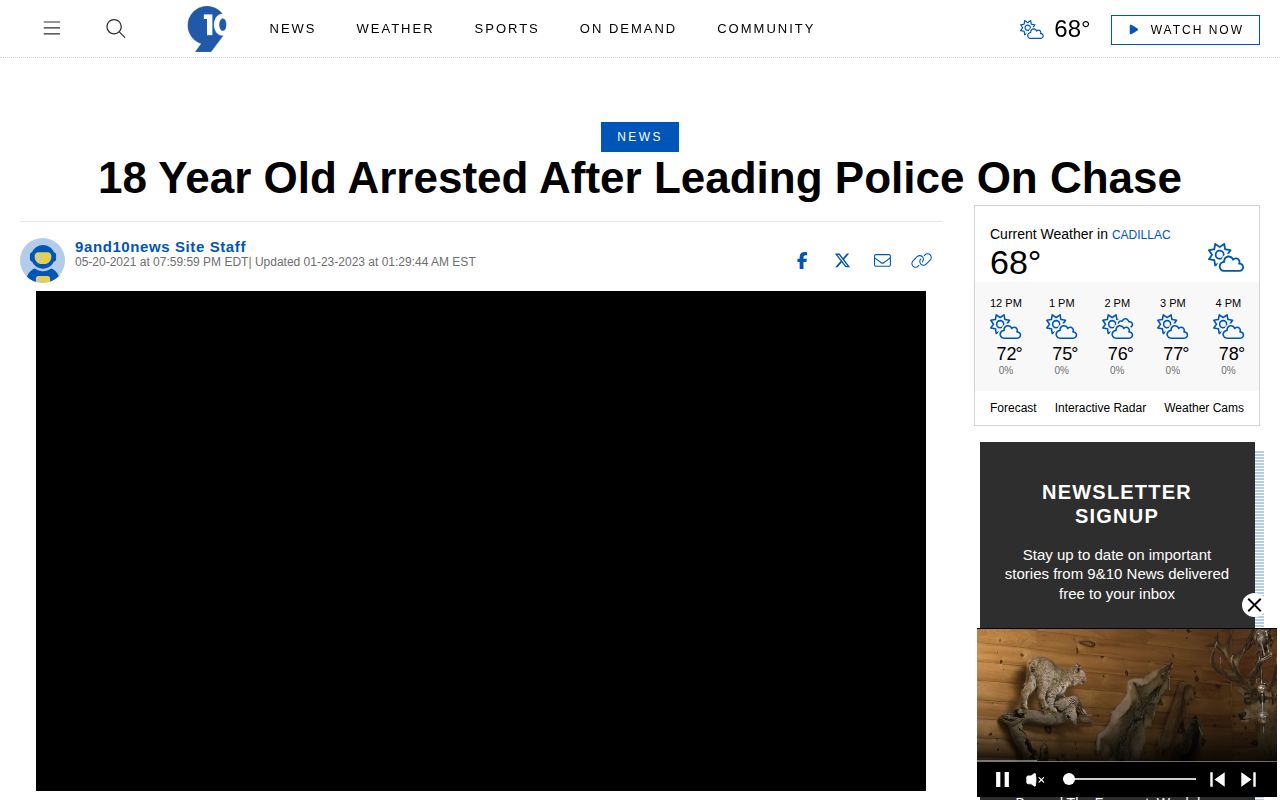
Task: Go to the 9&10 News logo home
Action: pos(207,28)
